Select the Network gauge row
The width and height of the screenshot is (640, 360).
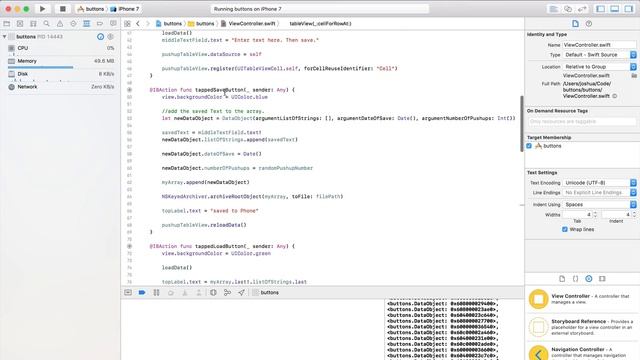pyautogui.click(x=60, y=87)
